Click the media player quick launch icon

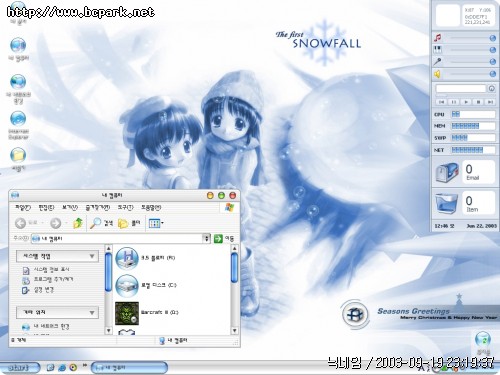pos(73,368)
